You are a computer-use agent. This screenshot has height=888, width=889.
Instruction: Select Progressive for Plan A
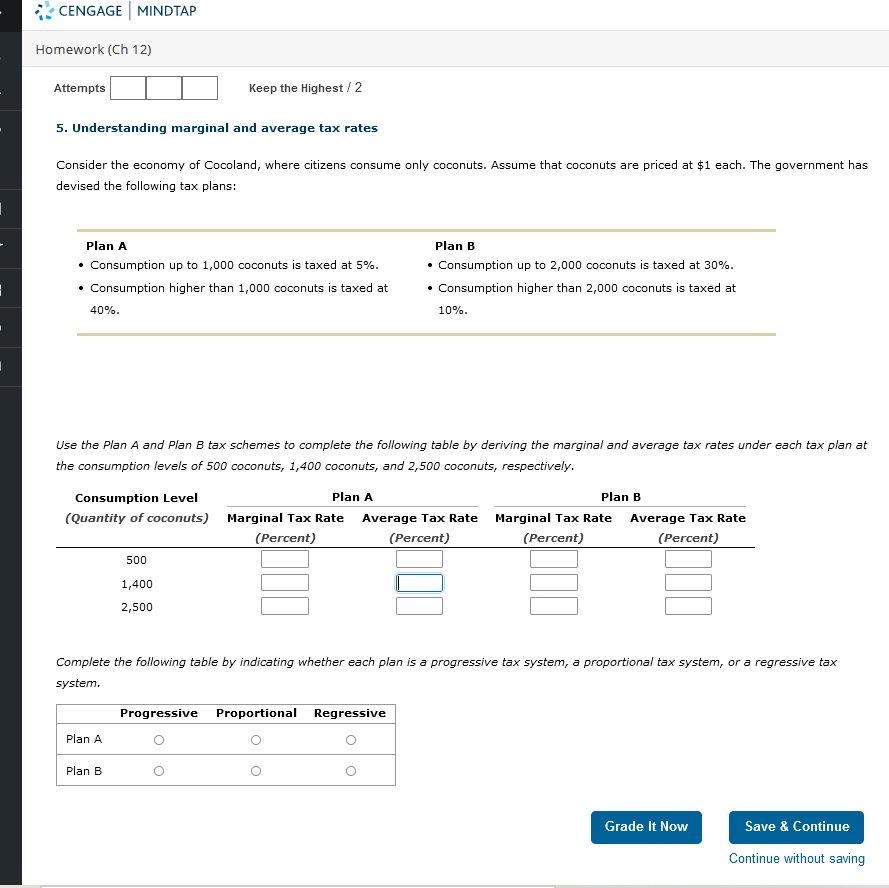tap(157, 739)
